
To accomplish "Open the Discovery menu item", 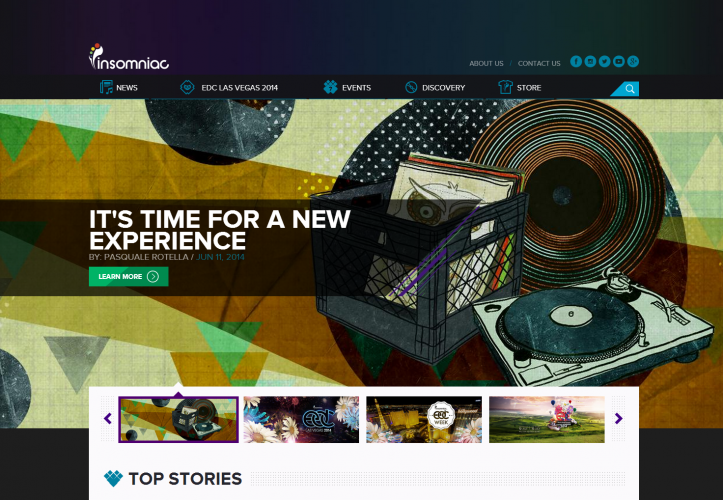I will pyautogui.click(x=435, y=87).
